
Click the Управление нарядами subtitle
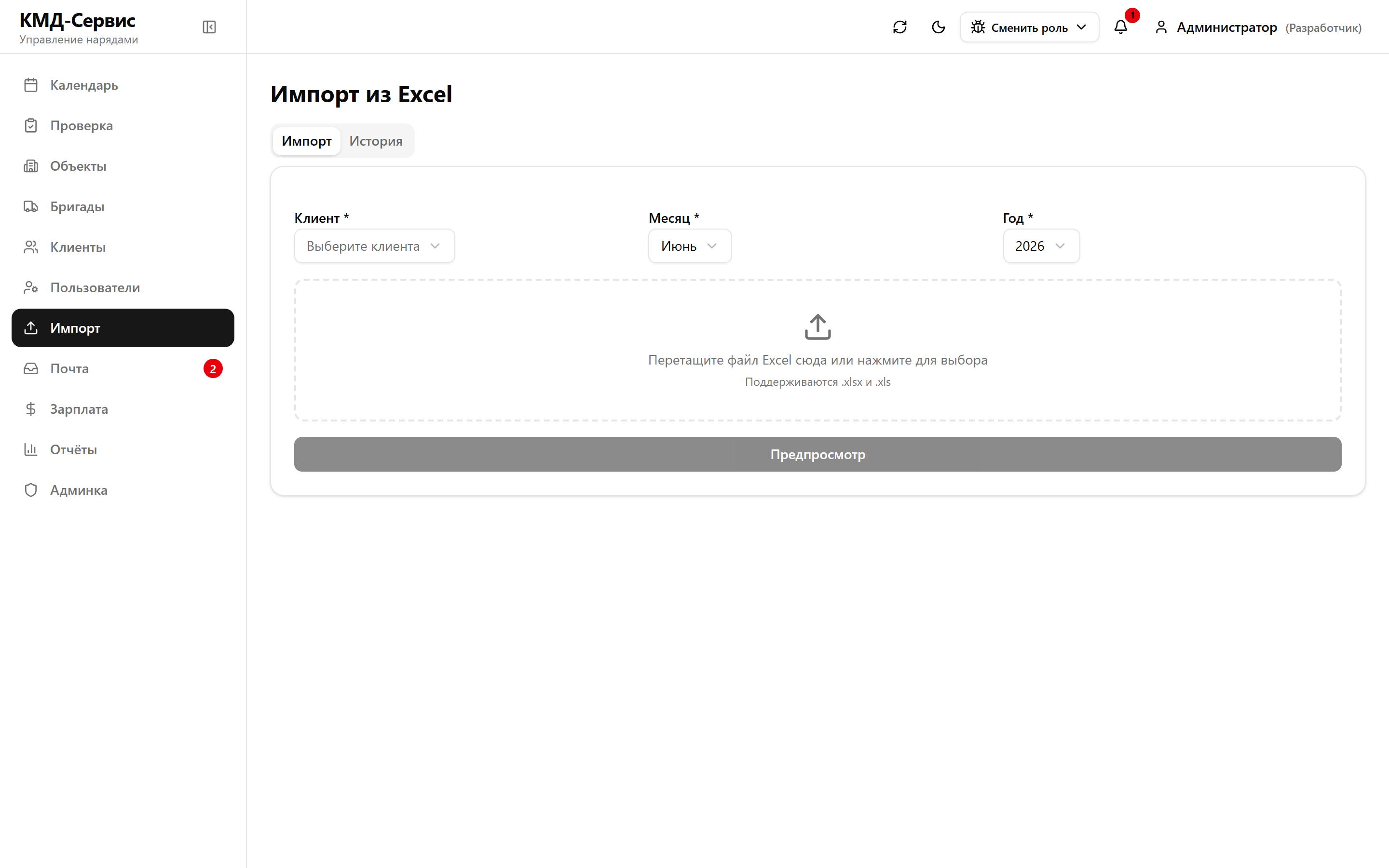coord(79,40)
